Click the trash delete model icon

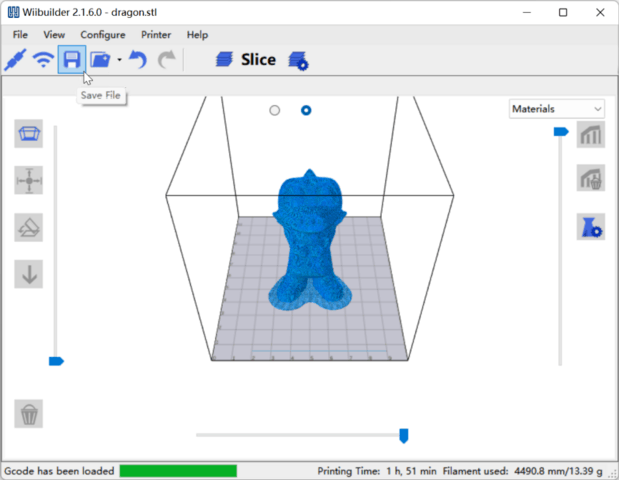click(29, 413)
